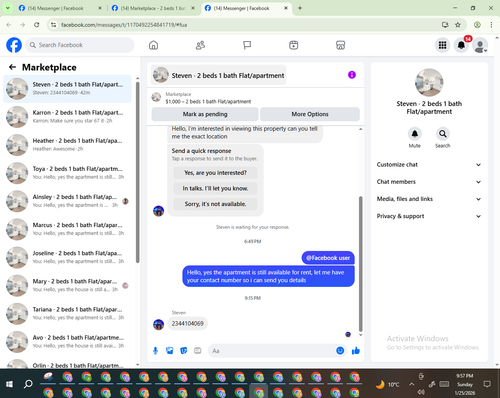Reload the page

37,25
